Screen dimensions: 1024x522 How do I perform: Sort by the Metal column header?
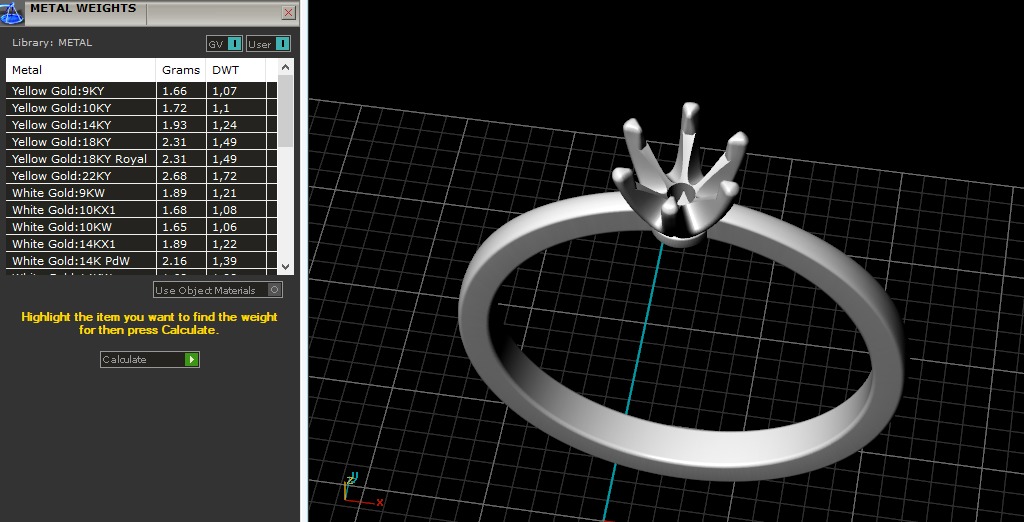click(80, 70)
